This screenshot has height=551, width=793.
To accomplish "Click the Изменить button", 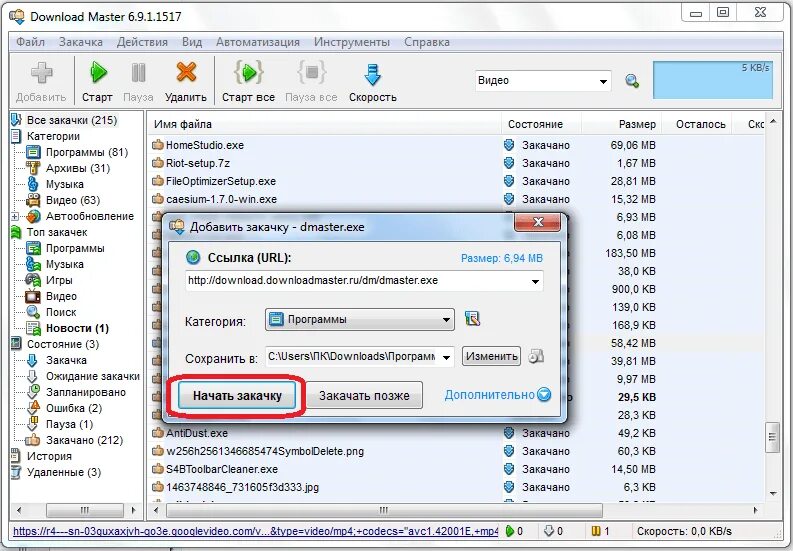I will 492,356.
